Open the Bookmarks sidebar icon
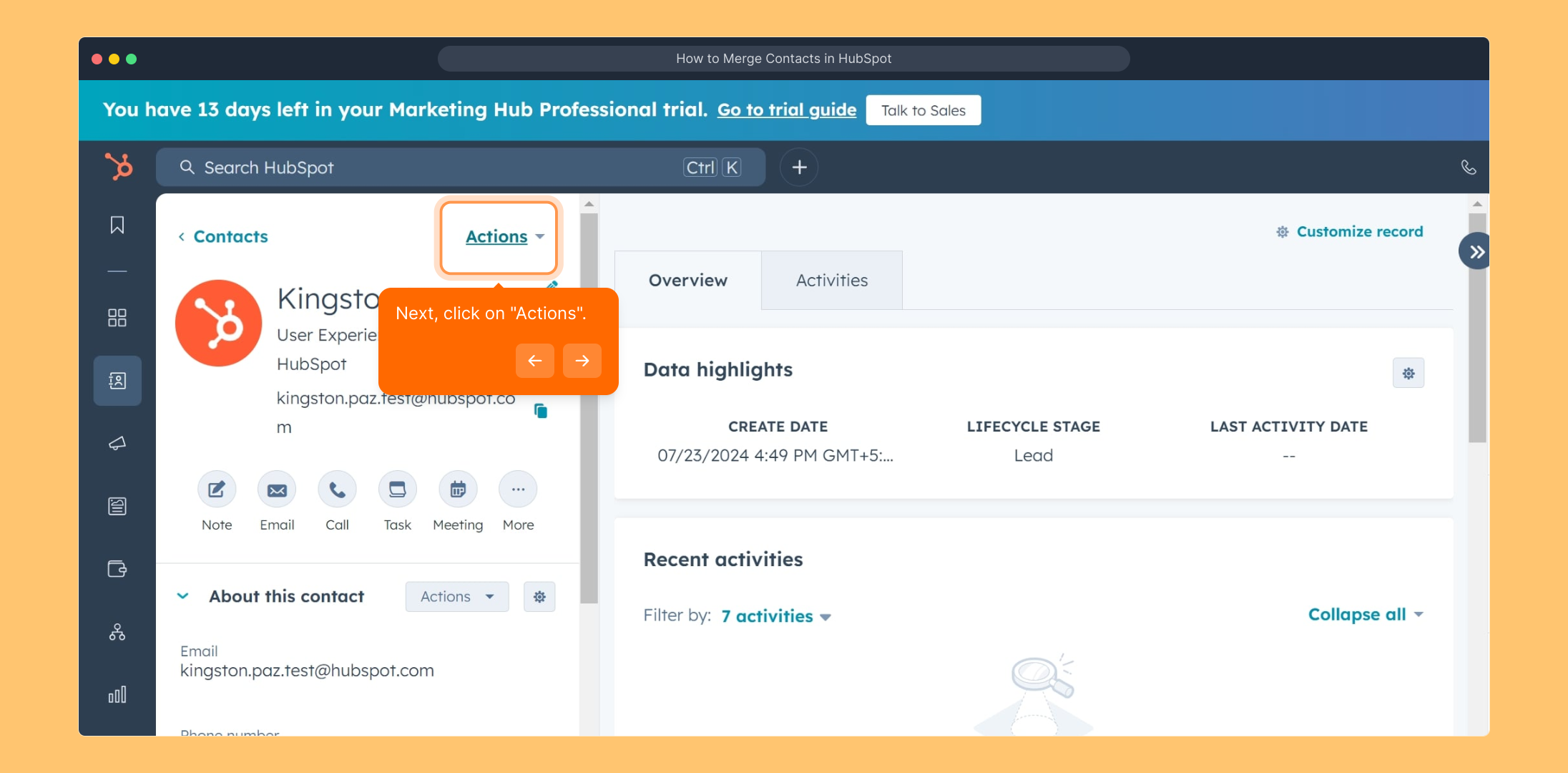Viewport: 1568px width, 773px height. point(117,225)
